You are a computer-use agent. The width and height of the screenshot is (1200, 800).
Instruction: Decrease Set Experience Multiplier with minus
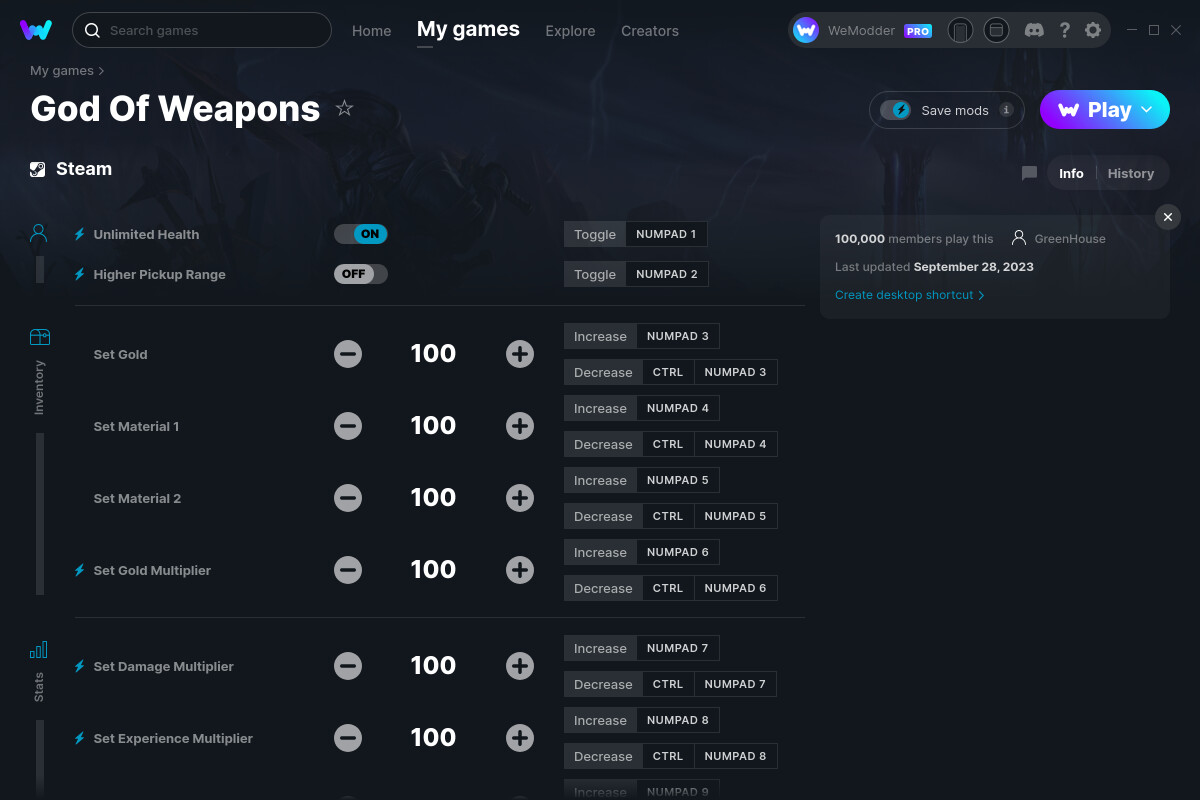(348, 738)
